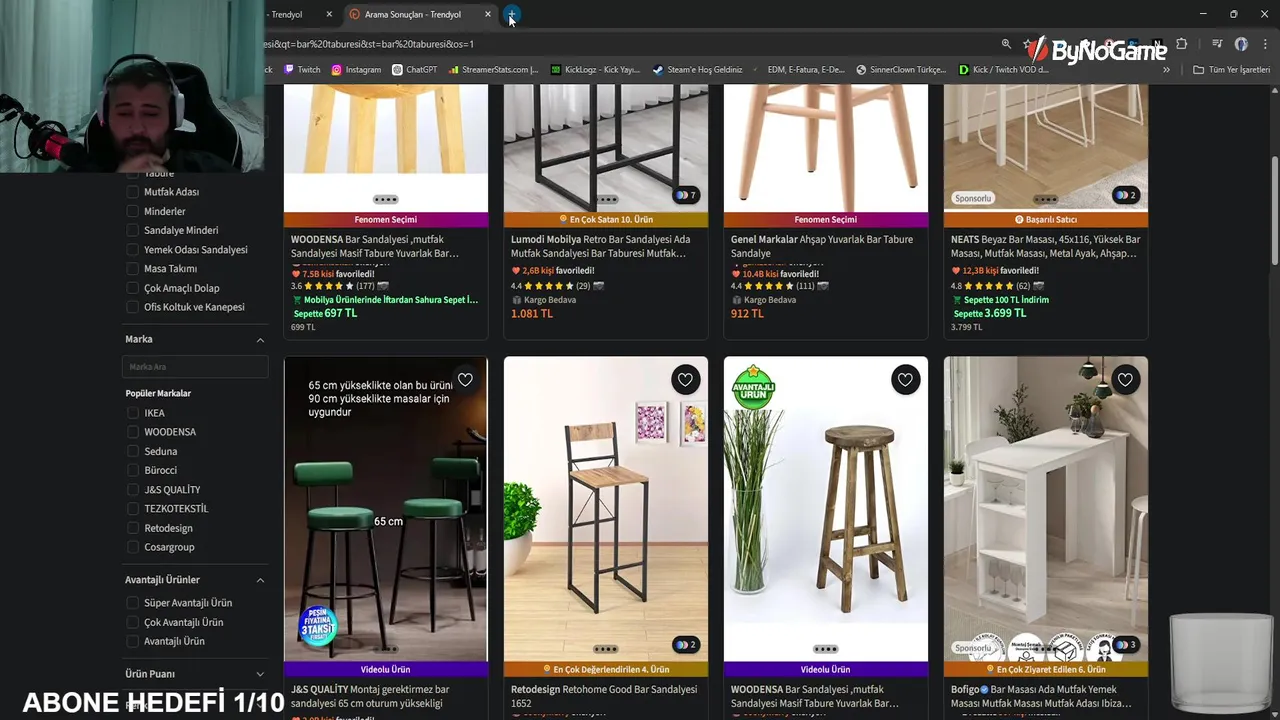Tick the Çok Avantajlı Ürün checkbox
Image resolution: width=1280 pixels, height=720 pixels.
pyautogui.click(x=132, y=622)
